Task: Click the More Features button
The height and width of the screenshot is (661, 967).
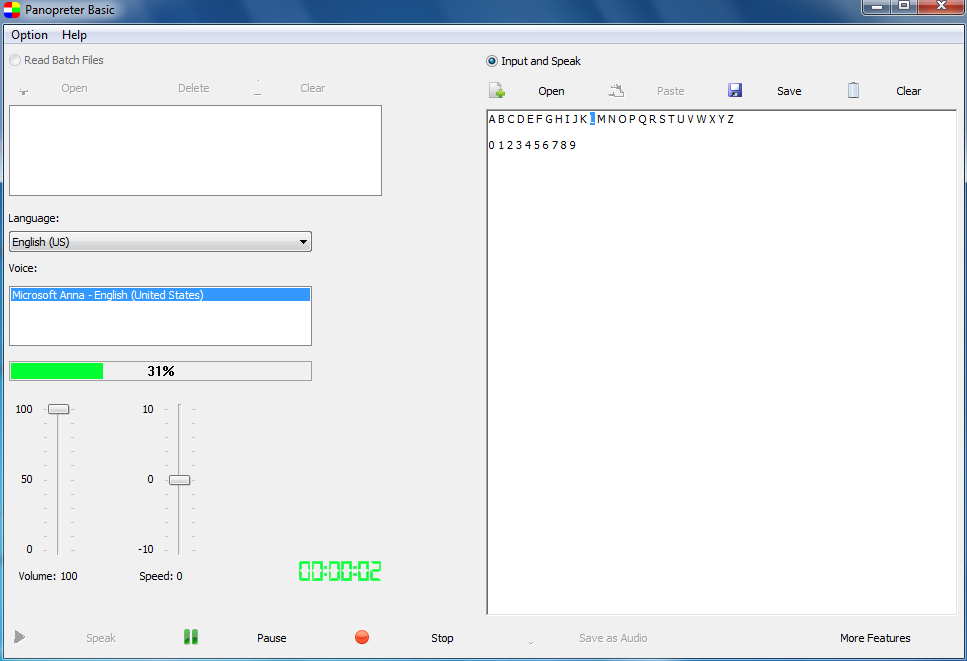Action: [875, 638]
